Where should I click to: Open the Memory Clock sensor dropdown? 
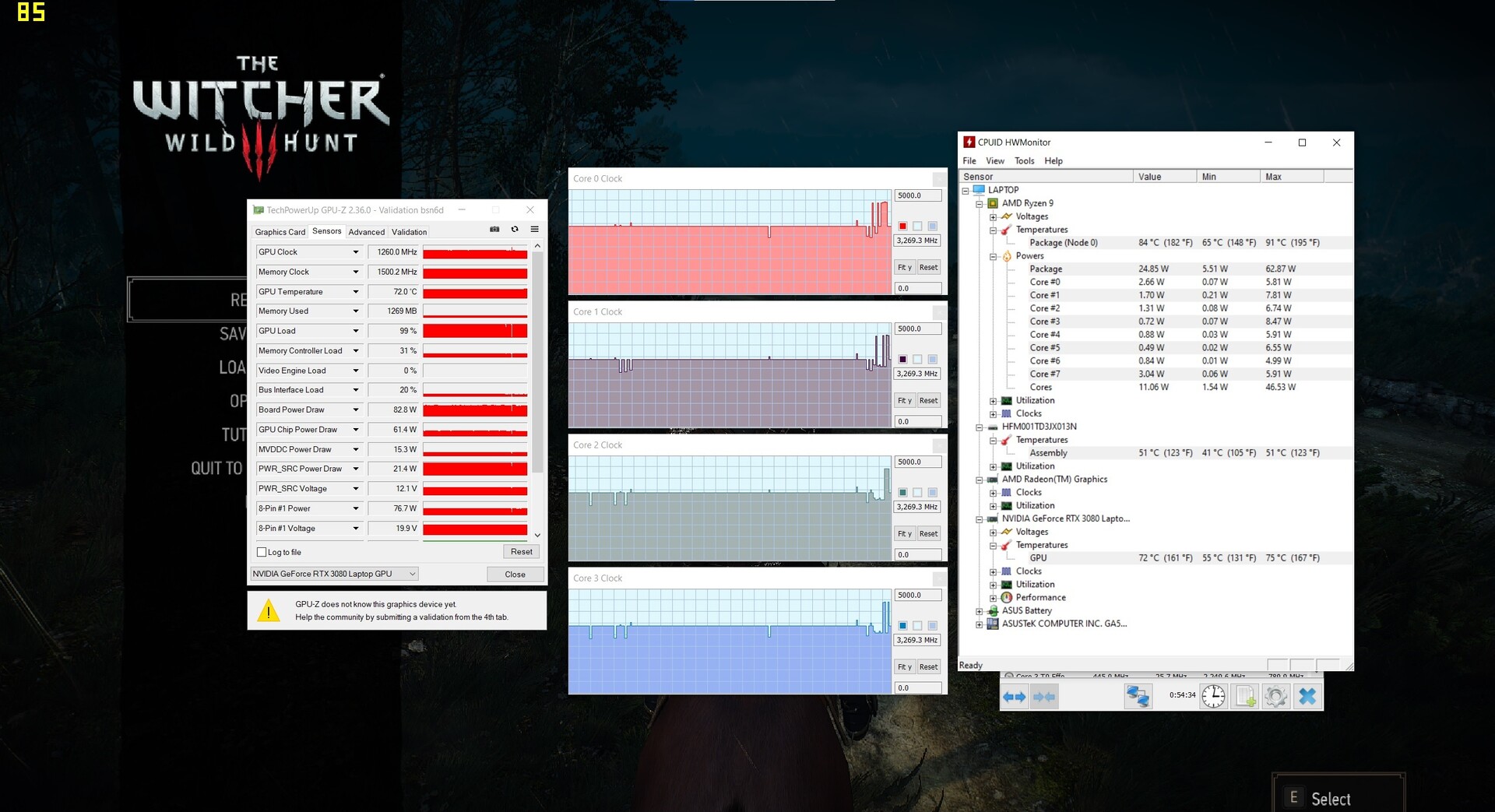click(x=356, y=272)
